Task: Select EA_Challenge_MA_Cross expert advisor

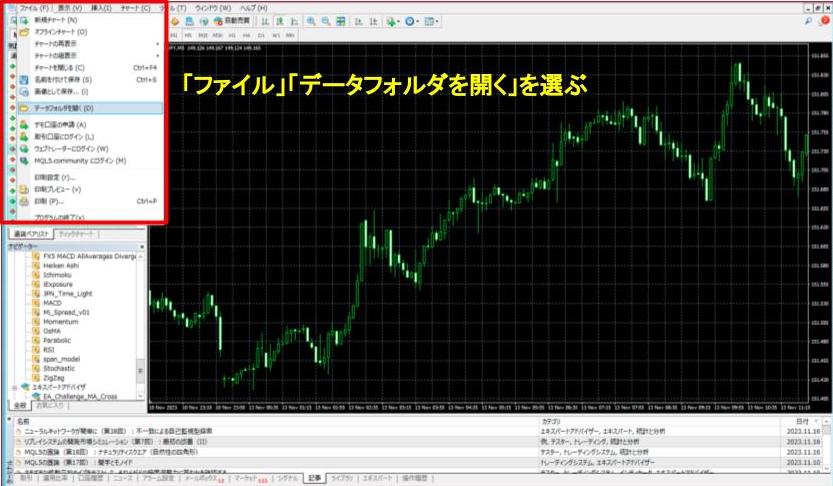Action: pos(80,396)
